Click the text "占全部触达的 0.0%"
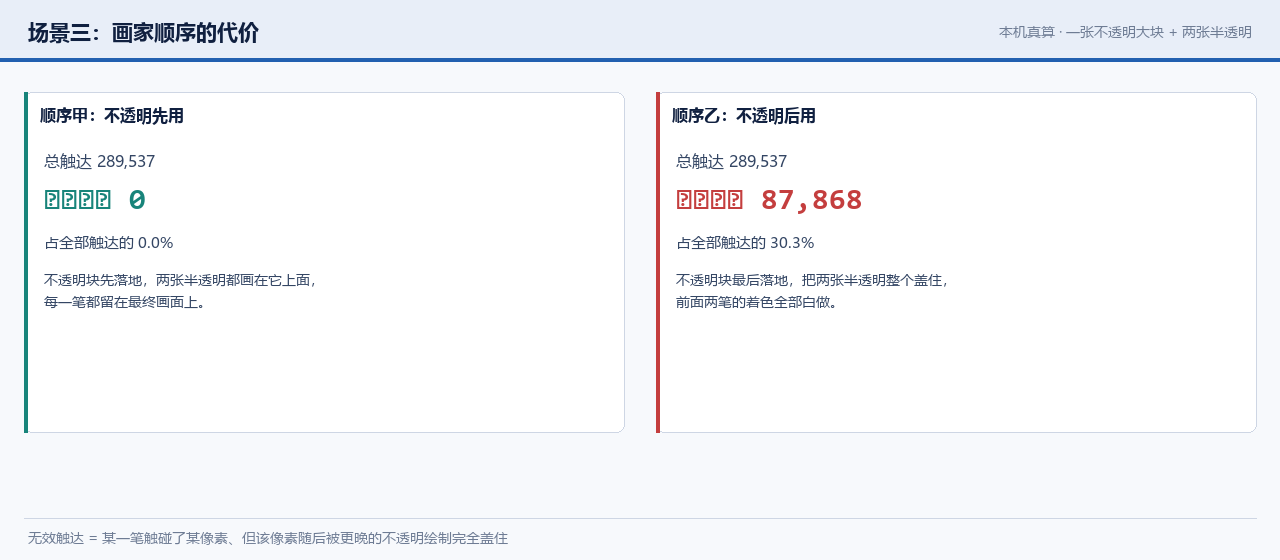This screenshot has height=560, width=1280. click(x=109, y=243)
